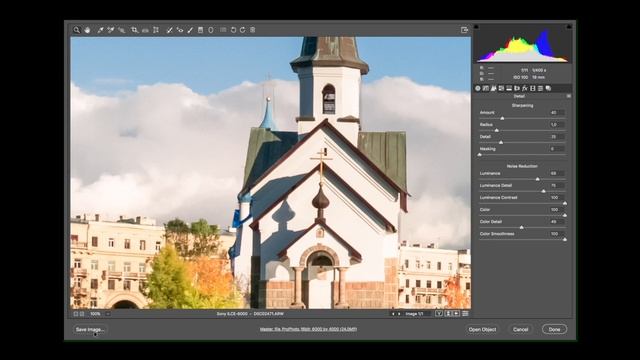
Task: Click the Sharpening Detail slider handle
Action: pos(501,142)
